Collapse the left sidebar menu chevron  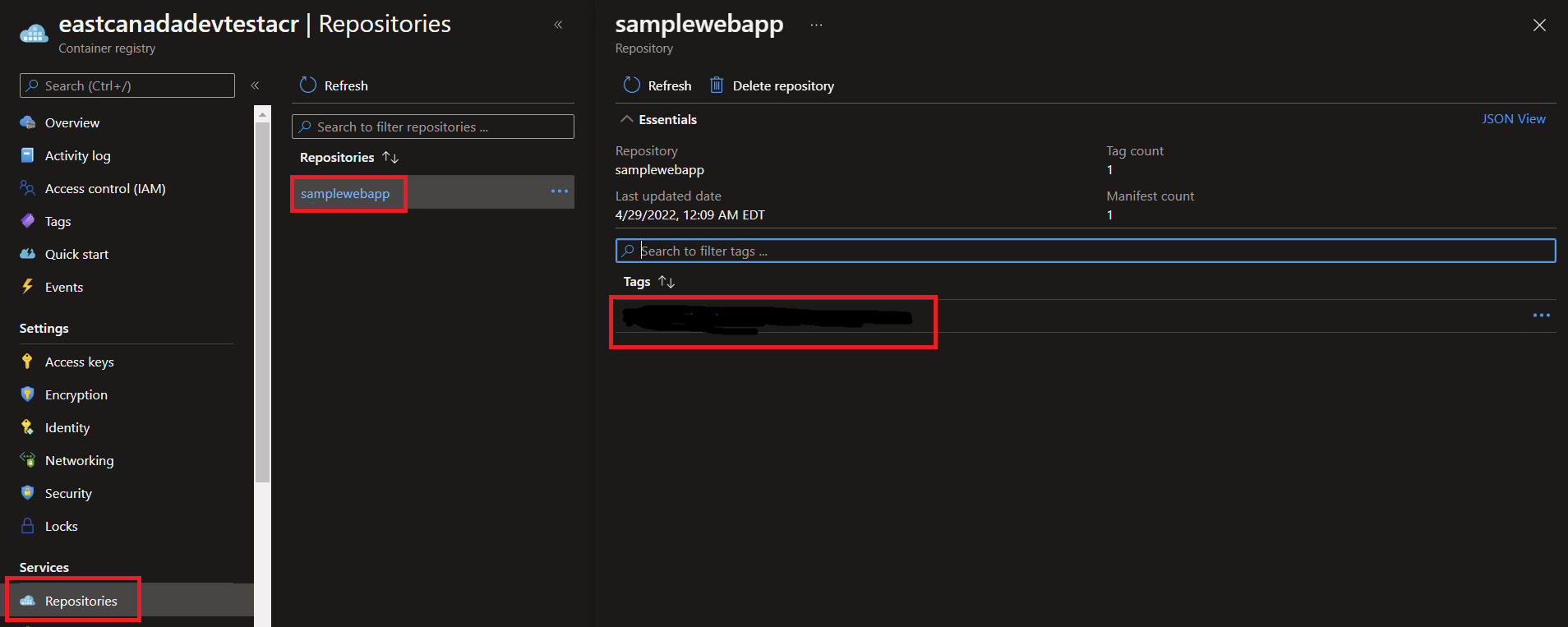click(x=255, y=85)
